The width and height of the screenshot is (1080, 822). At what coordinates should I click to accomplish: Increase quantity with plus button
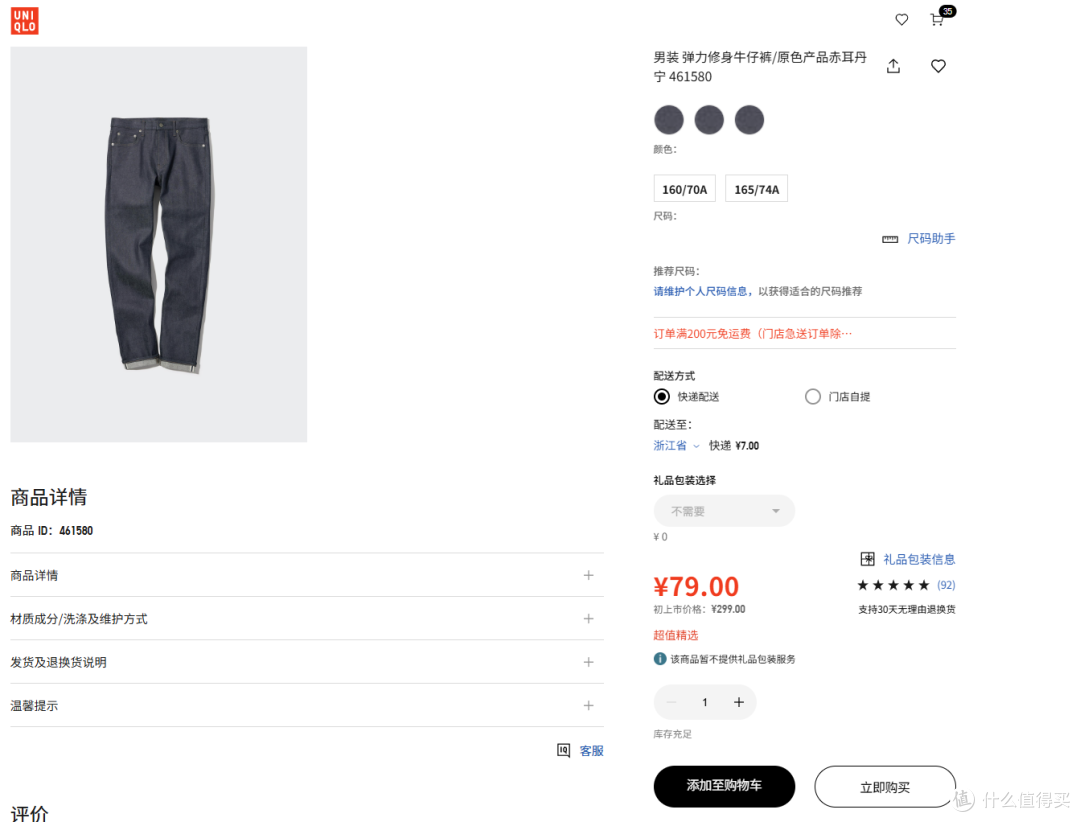pyautogui.click(x=739, y=702)
